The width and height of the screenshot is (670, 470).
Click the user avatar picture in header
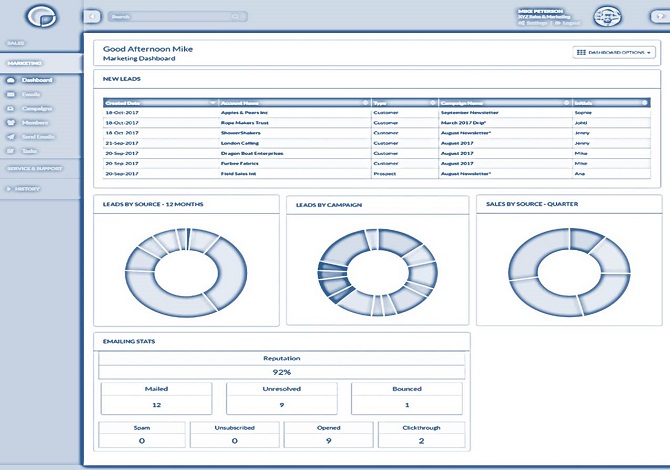coord(607,16)
